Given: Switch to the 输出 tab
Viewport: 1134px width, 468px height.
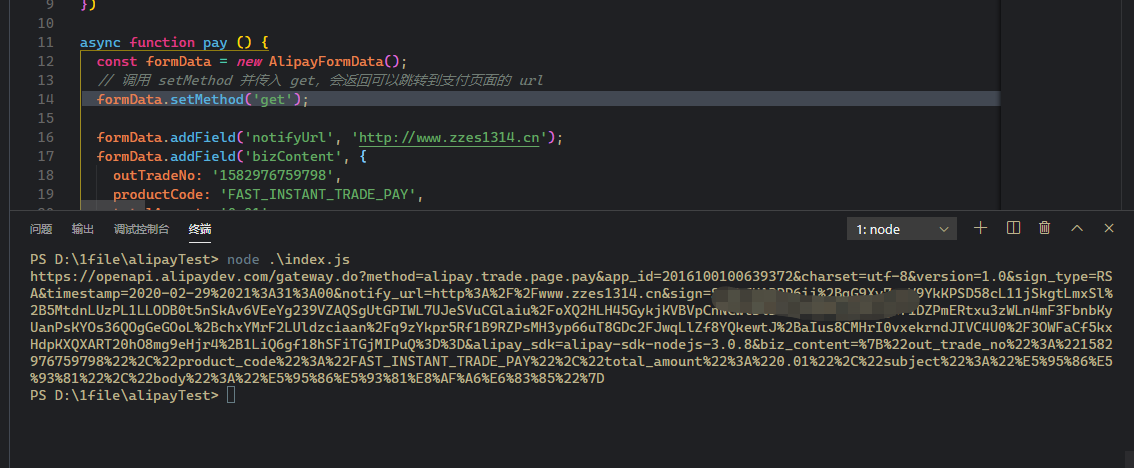Looking at the screenshot, I should 82,229.
